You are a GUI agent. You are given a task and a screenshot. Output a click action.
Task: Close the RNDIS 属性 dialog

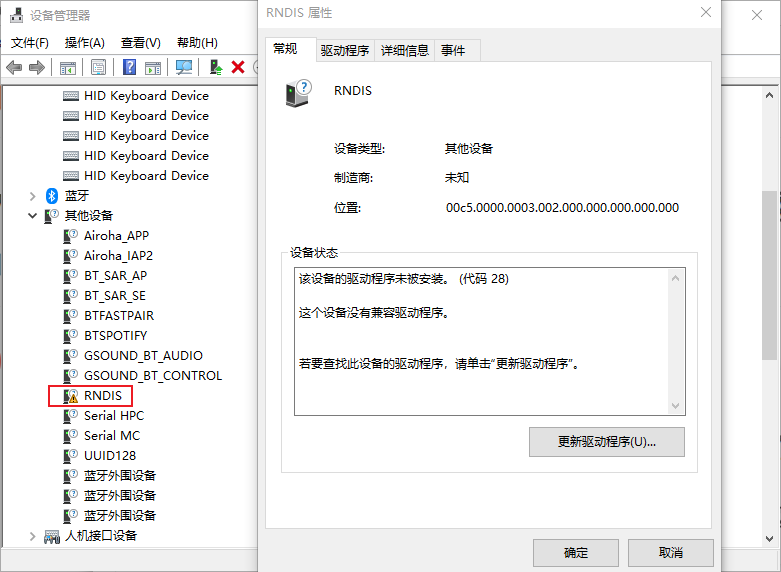(x=706, y=12)
